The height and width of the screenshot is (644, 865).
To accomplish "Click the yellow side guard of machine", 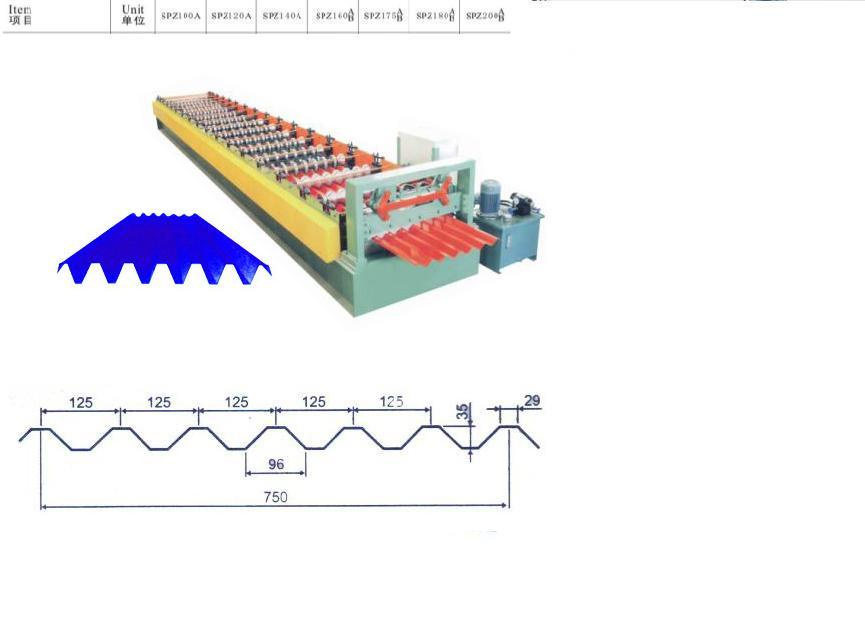I will tap(250, 183).
